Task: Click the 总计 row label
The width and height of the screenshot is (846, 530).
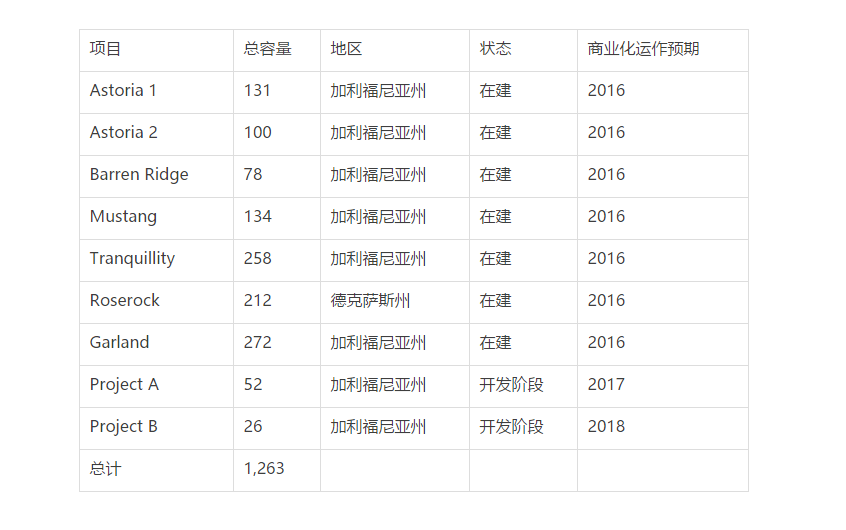Action: (x=105, y=469)
